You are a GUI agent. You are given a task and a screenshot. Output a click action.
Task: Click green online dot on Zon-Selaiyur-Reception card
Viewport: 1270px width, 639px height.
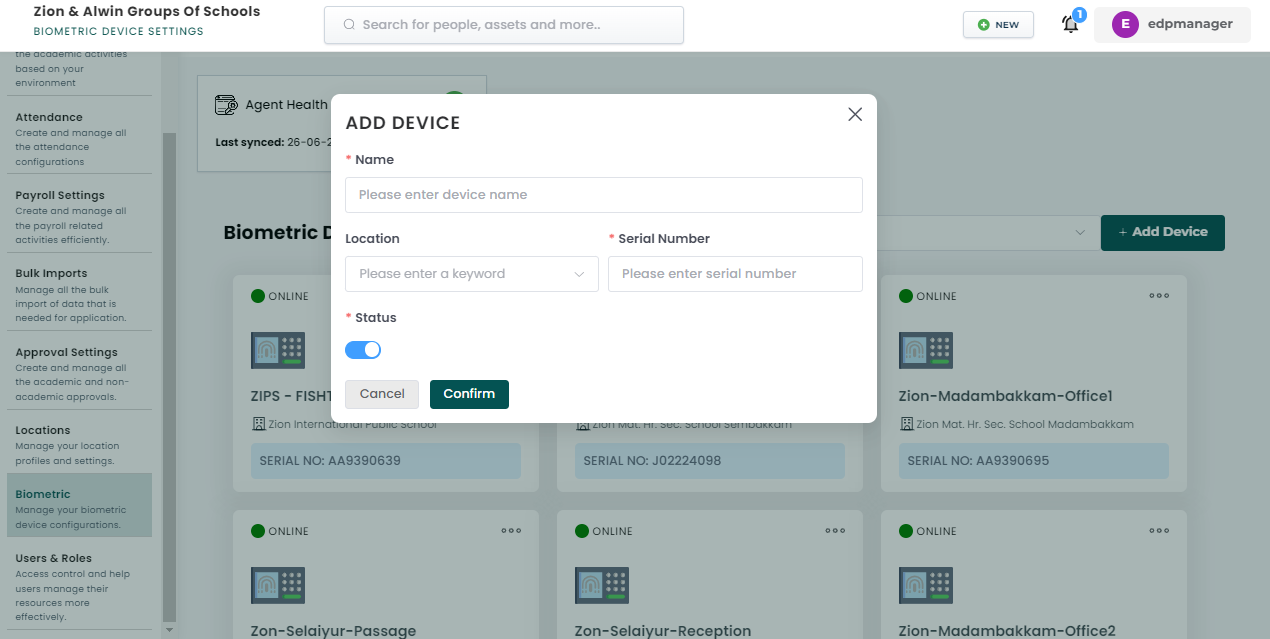582,531
